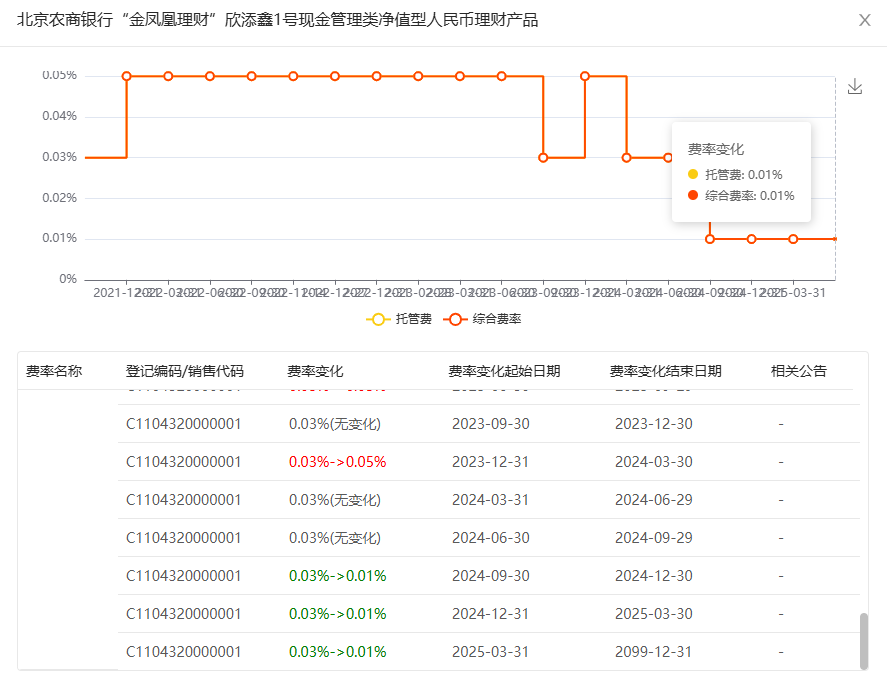Viewport: 887px width, 691px height.
Task: Select the end date 2099-12-31 cell
Action: [653, 651]
